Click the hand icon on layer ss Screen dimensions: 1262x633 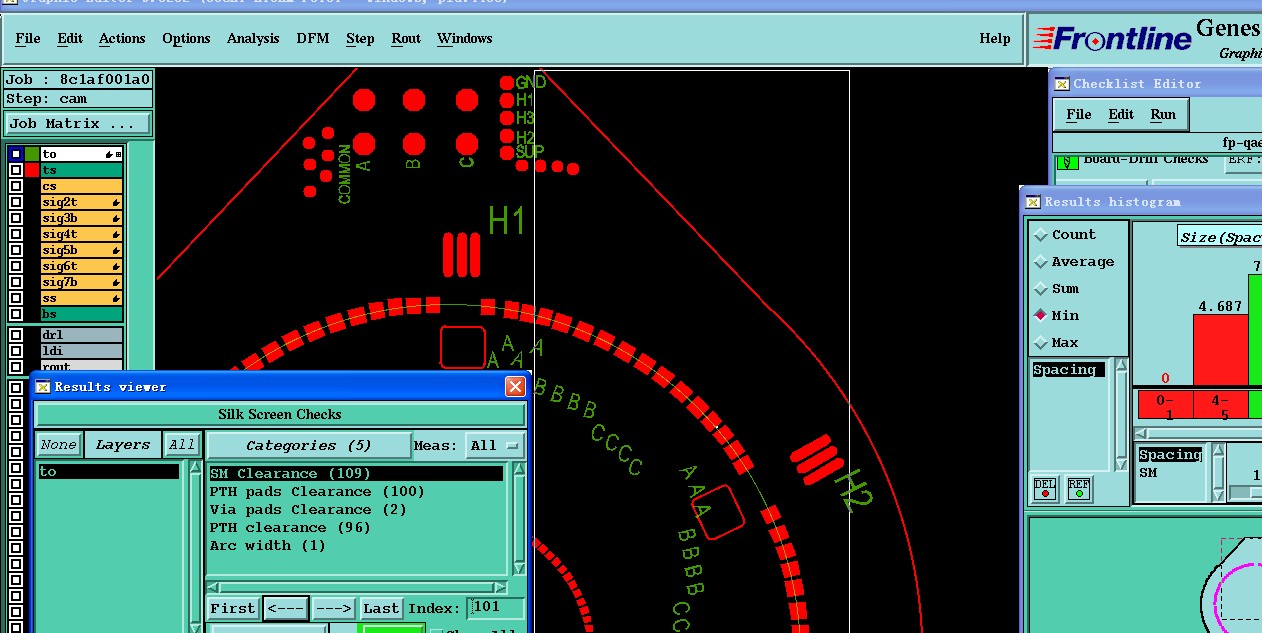116,298
